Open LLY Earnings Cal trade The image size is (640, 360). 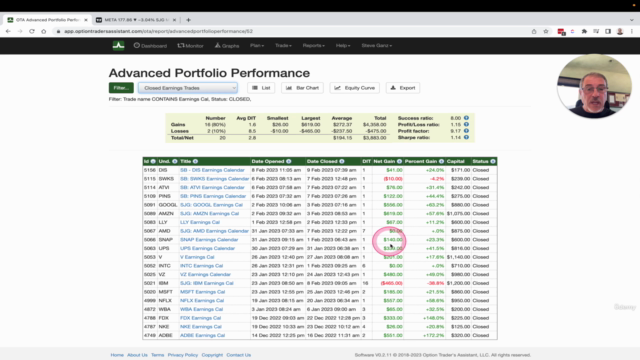pyautogui.click(x=200, y=222)
